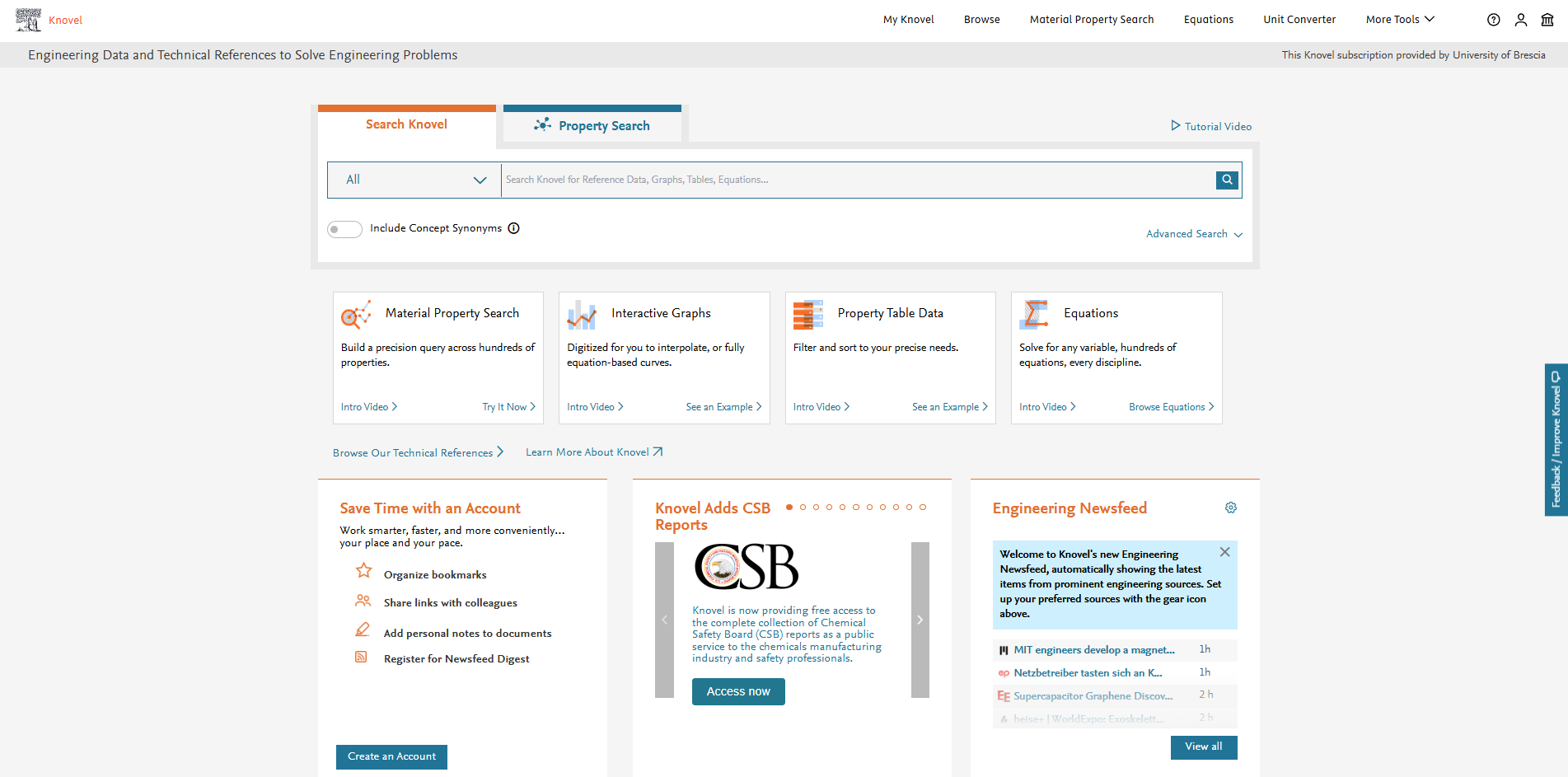Open Unit Converter from top menu
Image resolution: width=1568 pixels, height=777 pixels.
click(1299, 20)
